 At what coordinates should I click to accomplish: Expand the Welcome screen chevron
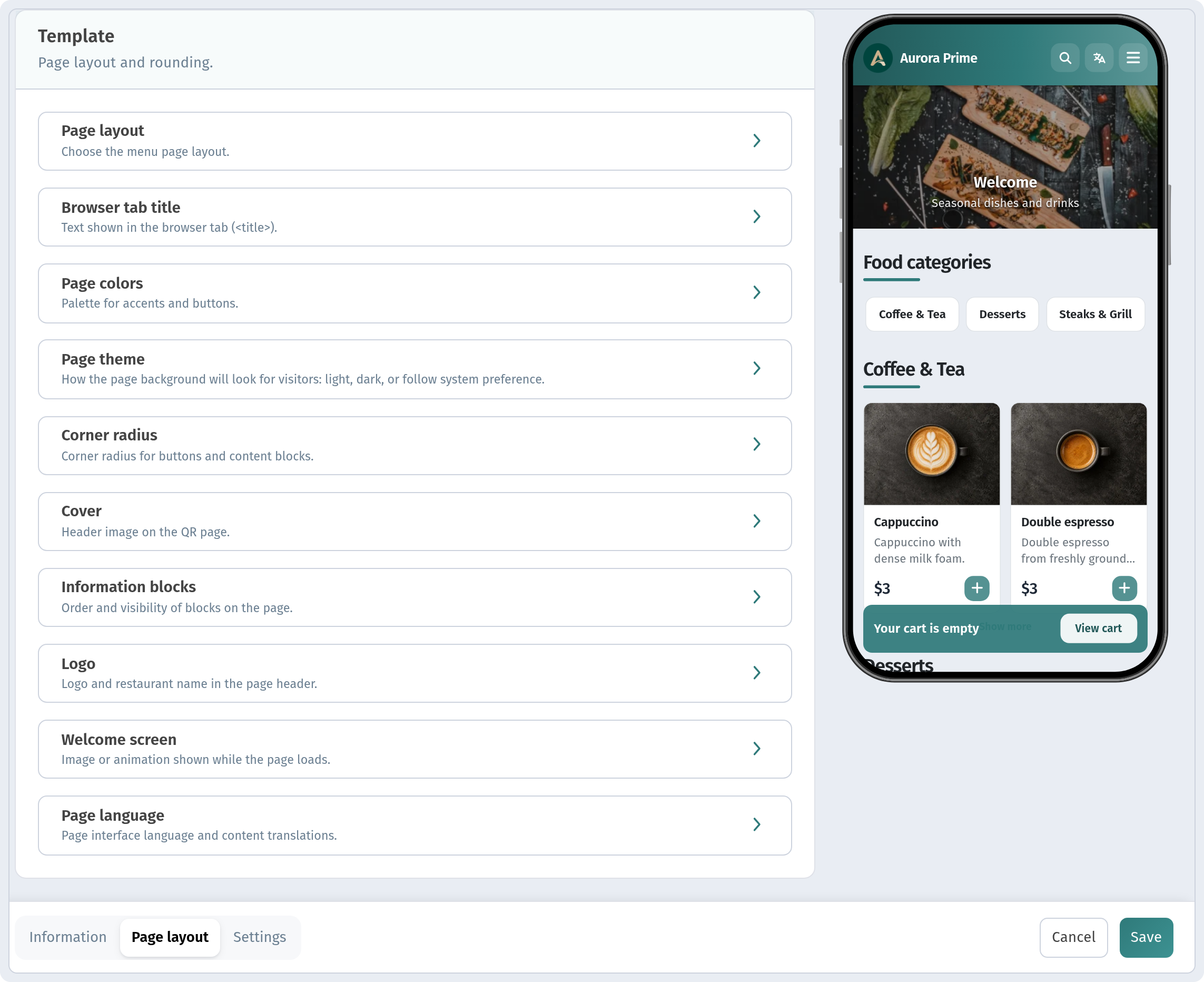[x=757, y=749]
